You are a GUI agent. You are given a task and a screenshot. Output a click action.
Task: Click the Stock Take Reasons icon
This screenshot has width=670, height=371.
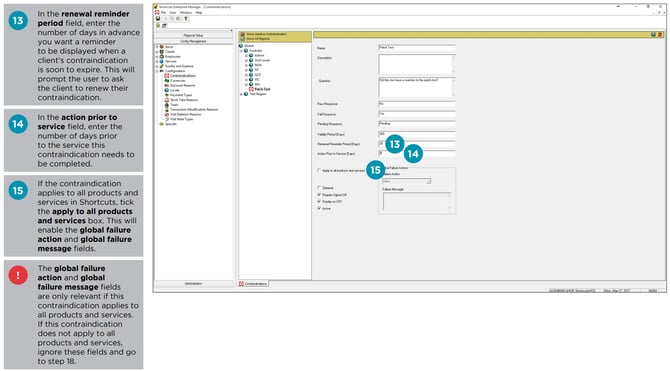coord(167,100)
